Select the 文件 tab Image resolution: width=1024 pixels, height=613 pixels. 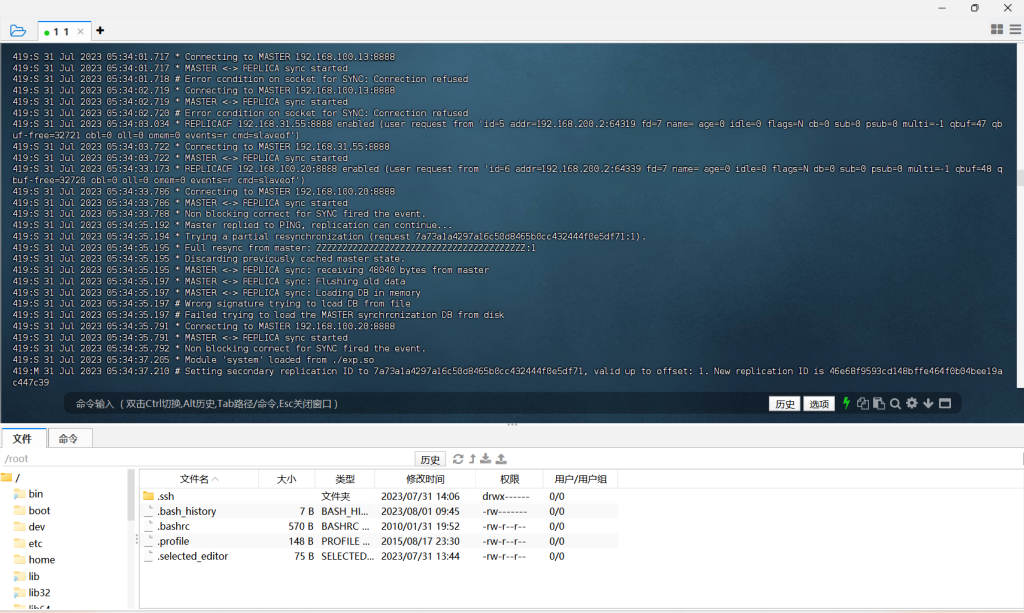[x=22, y=438]
